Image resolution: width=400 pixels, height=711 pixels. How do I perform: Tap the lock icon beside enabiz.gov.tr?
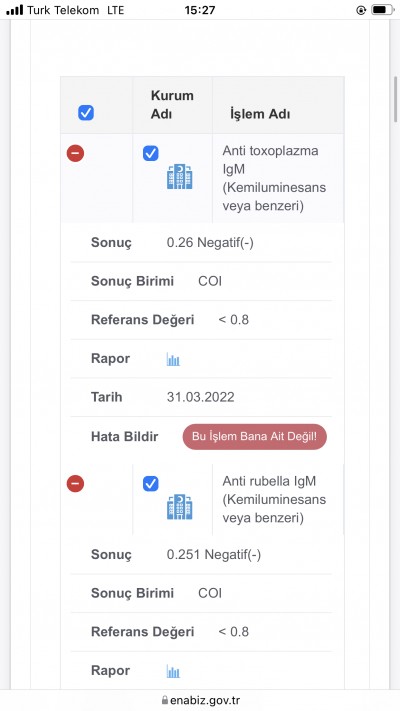[x=165, y=700]
